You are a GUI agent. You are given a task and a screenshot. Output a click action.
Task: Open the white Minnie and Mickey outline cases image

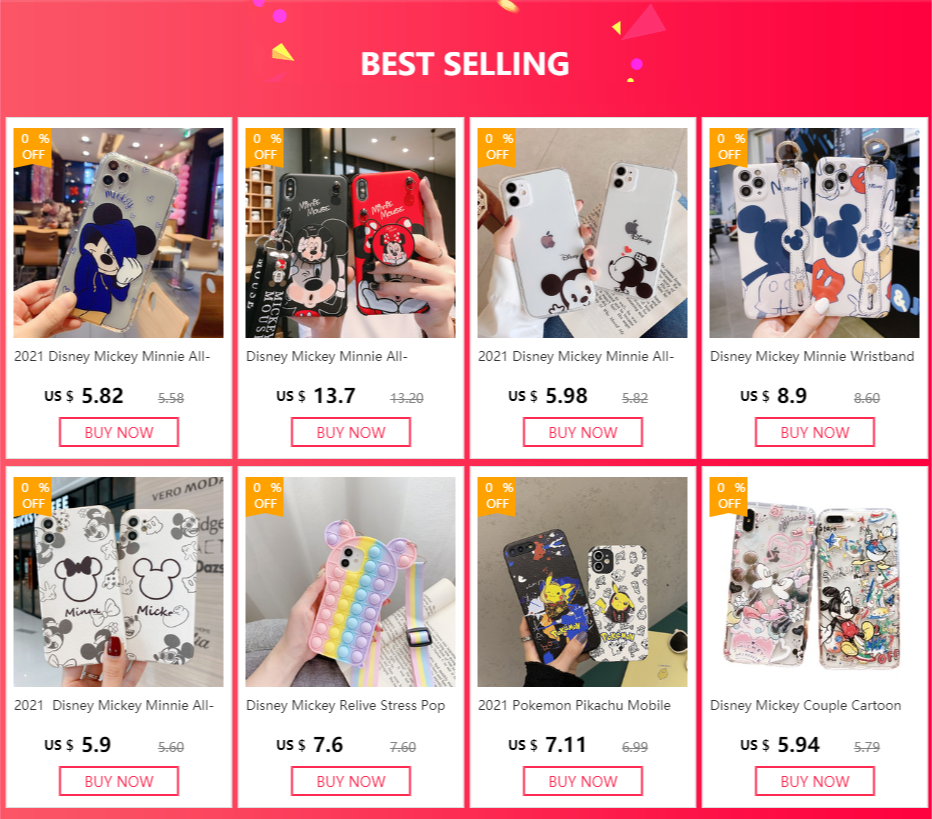pos(119,582)
